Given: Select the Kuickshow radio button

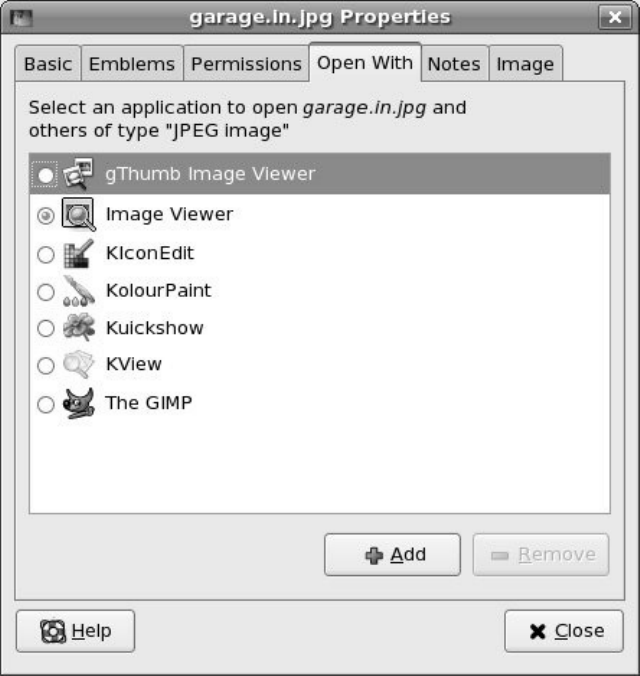Looking at the screenshot, I should pyautogui.click(x=46, y=329).
